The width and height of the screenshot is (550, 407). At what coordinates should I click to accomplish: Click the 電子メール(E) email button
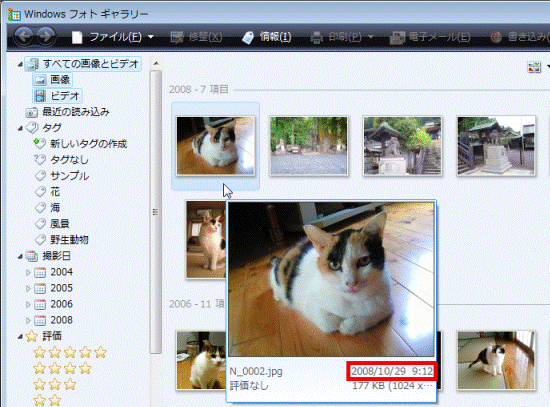pyautogui.click(x=430, y=37)
